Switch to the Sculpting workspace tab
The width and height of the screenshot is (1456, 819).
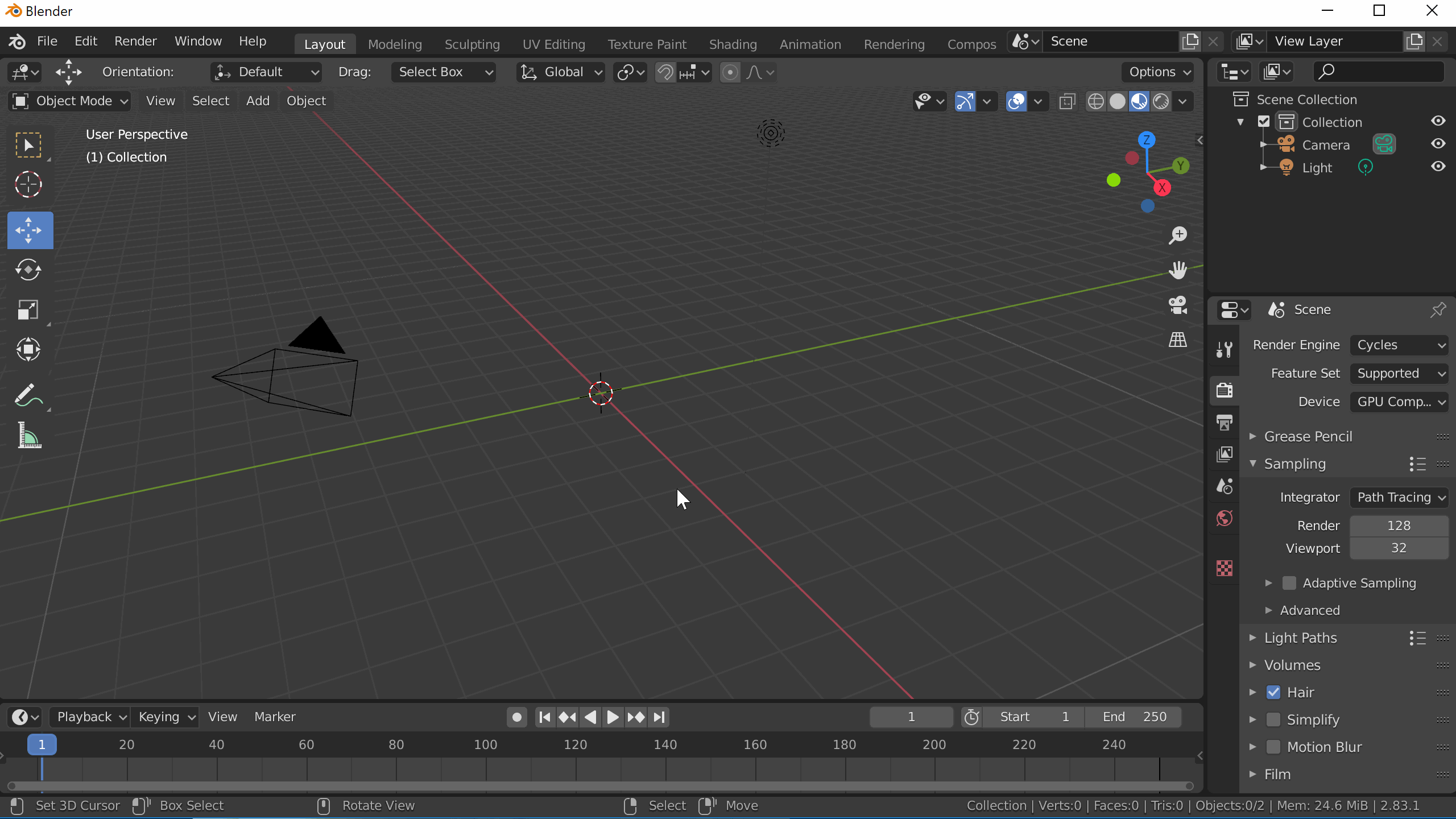(471, 44)
